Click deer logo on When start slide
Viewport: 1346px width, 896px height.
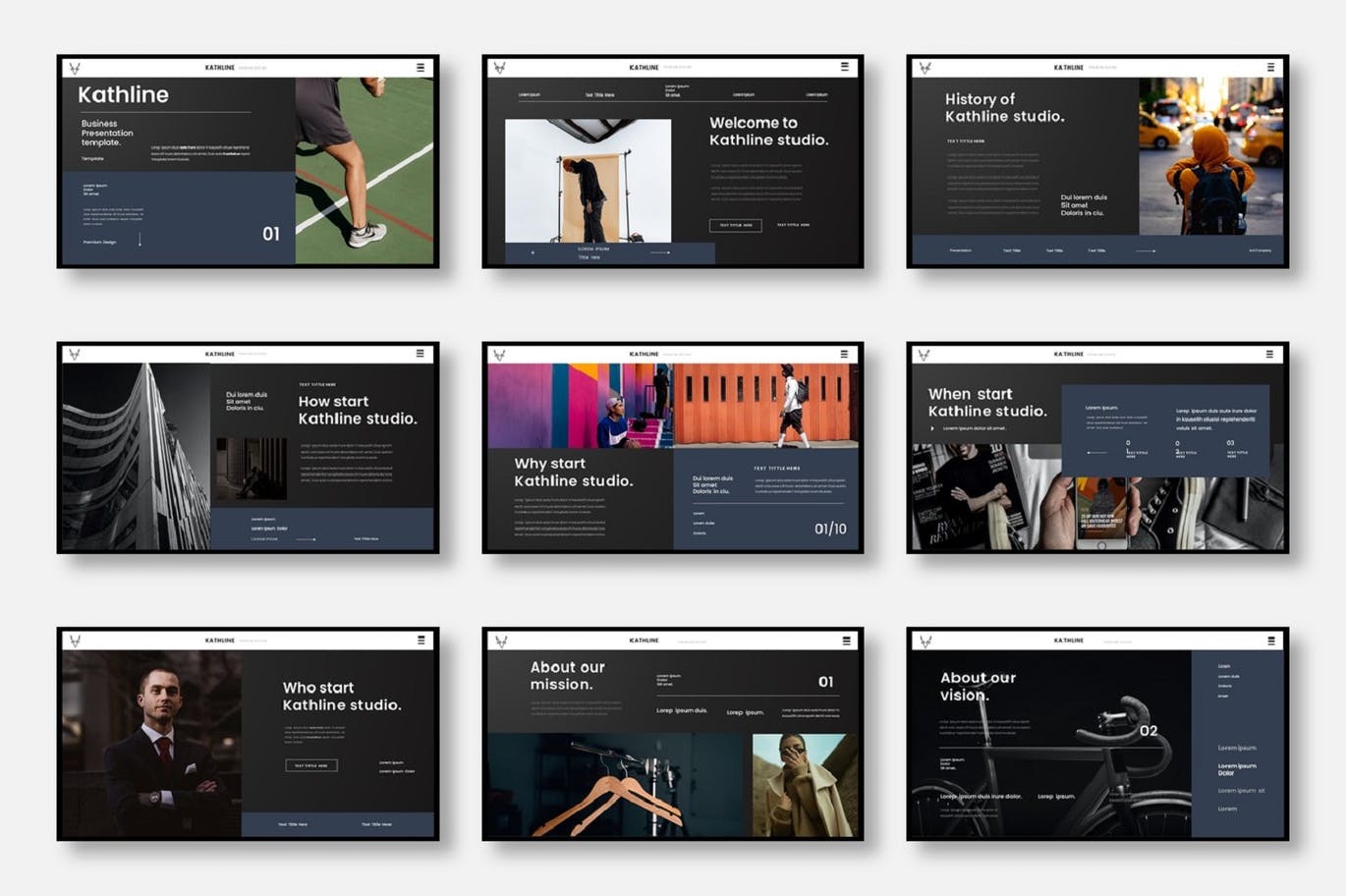[925, 355]
